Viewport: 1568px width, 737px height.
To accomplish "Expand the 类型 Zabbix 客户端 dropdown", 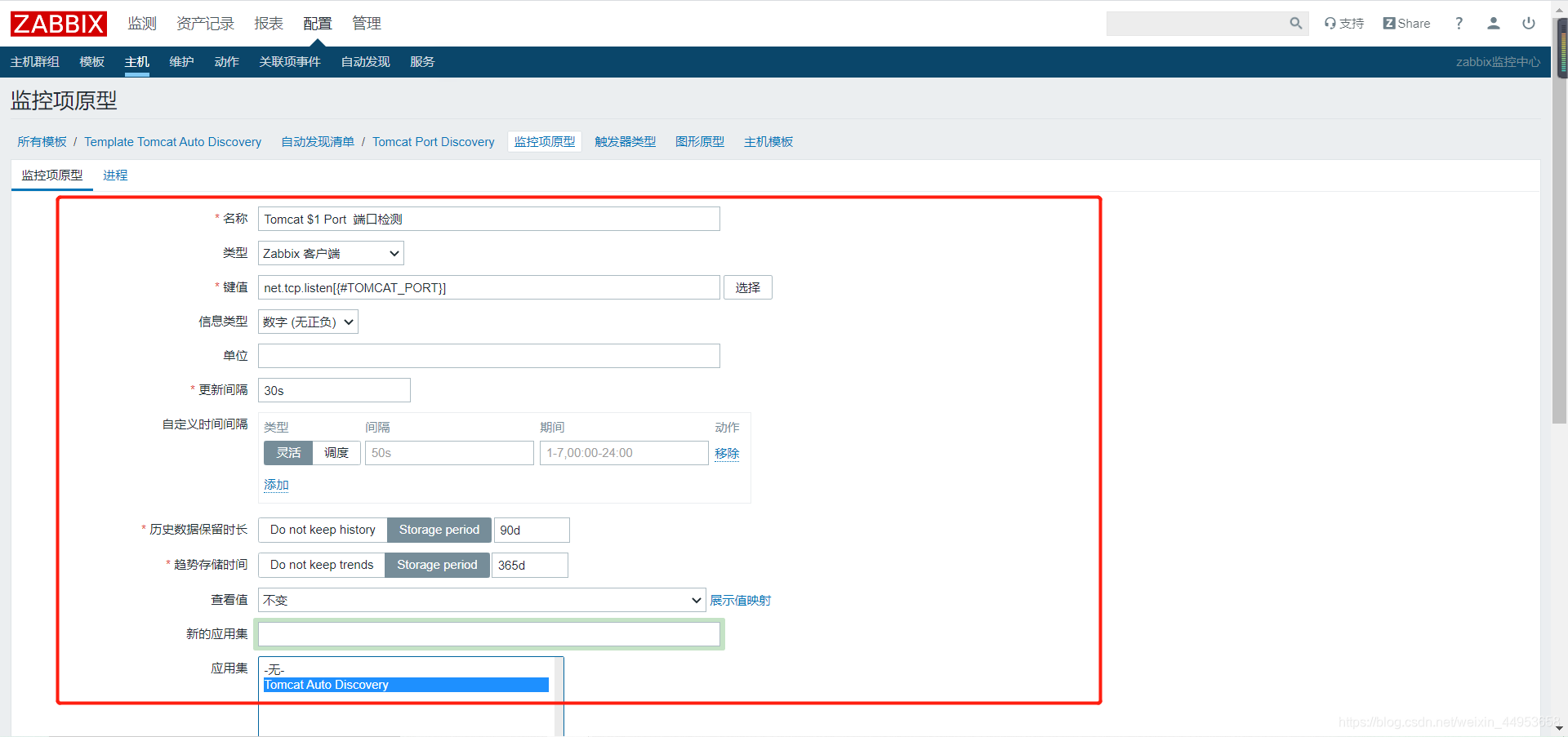I will click(331, 253).
